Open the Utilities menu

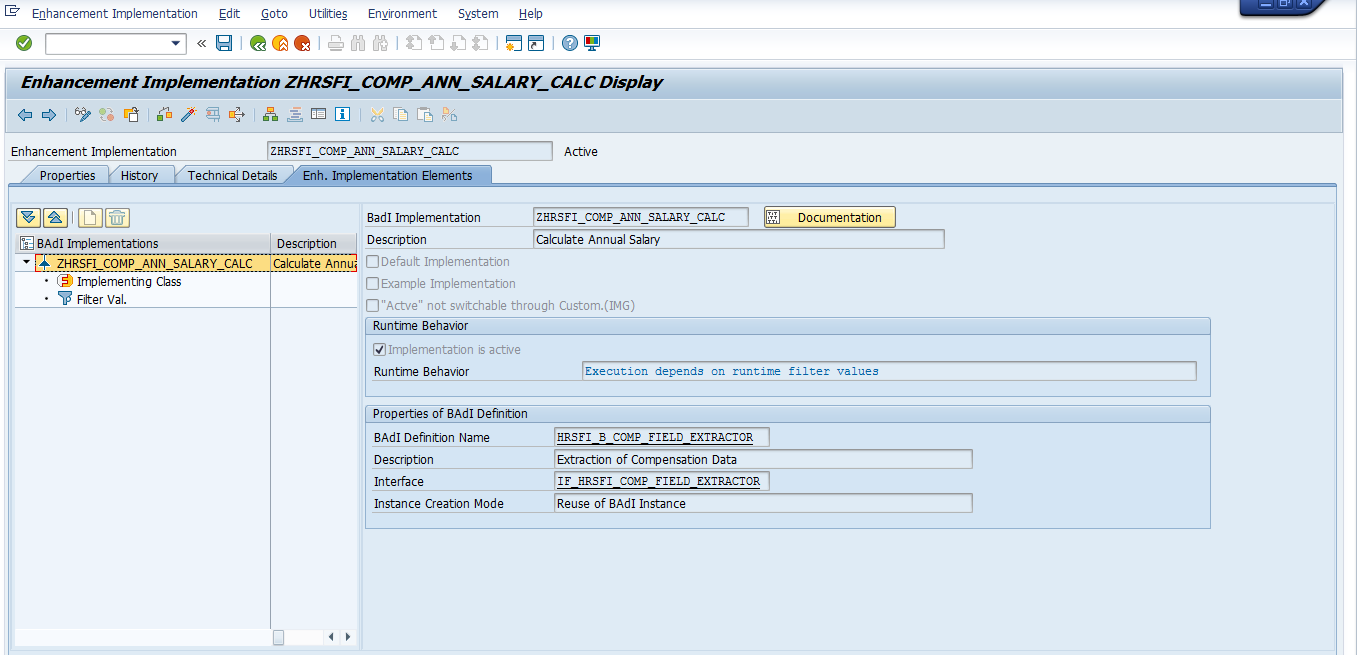(327, 13)
